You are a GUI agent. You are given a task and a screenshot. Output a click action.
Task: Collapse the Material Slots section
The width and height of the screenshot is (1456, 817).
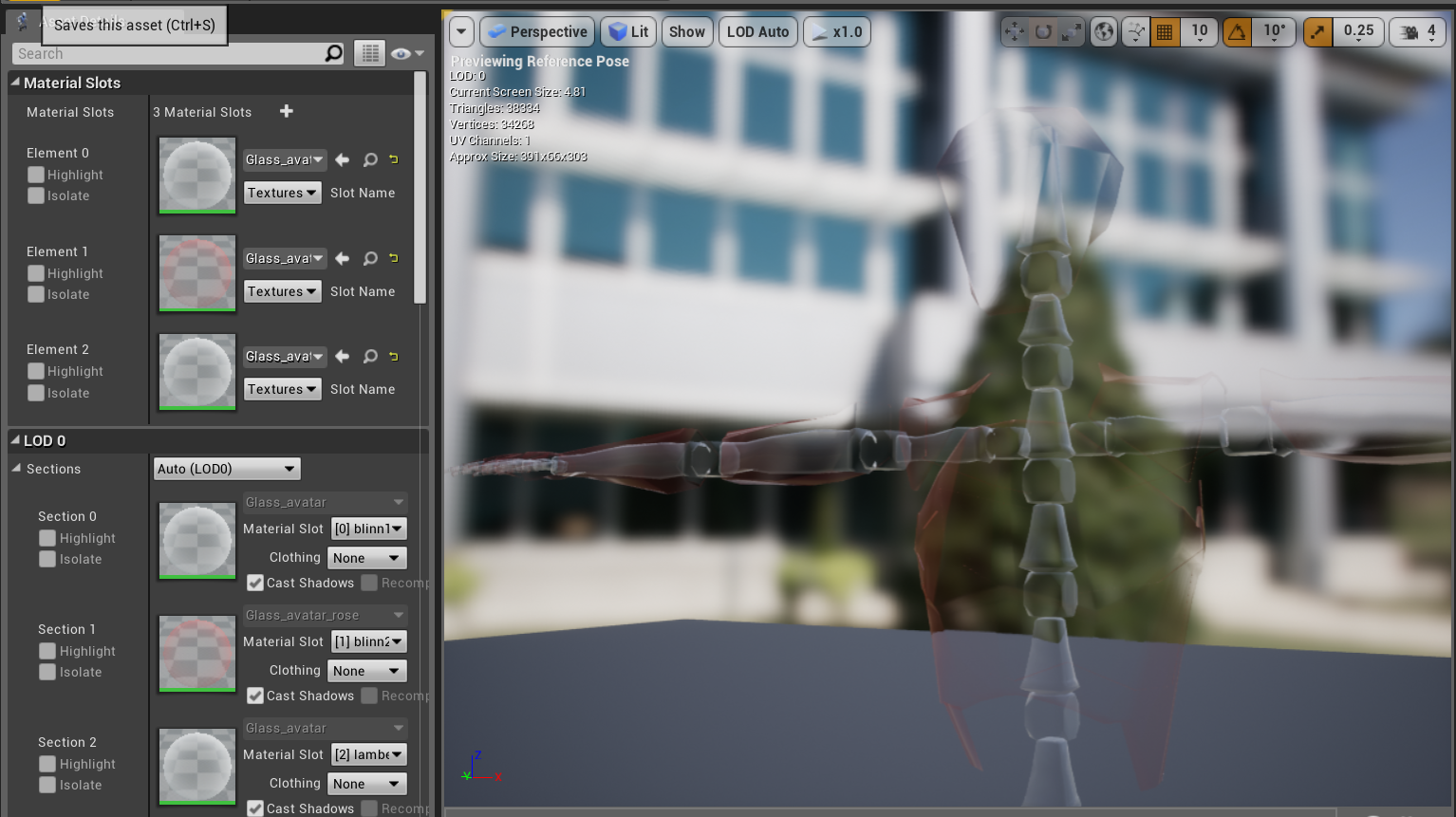(x=15, y=83)
